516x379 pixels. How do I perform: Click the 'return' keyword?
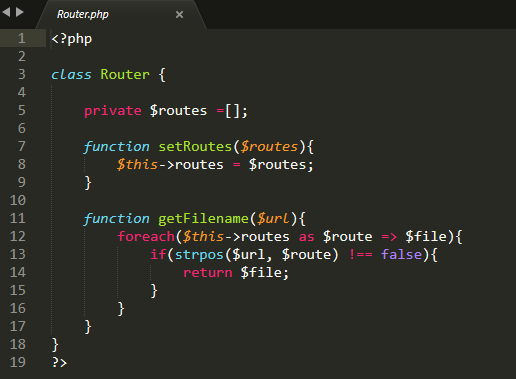coord(208,273)
